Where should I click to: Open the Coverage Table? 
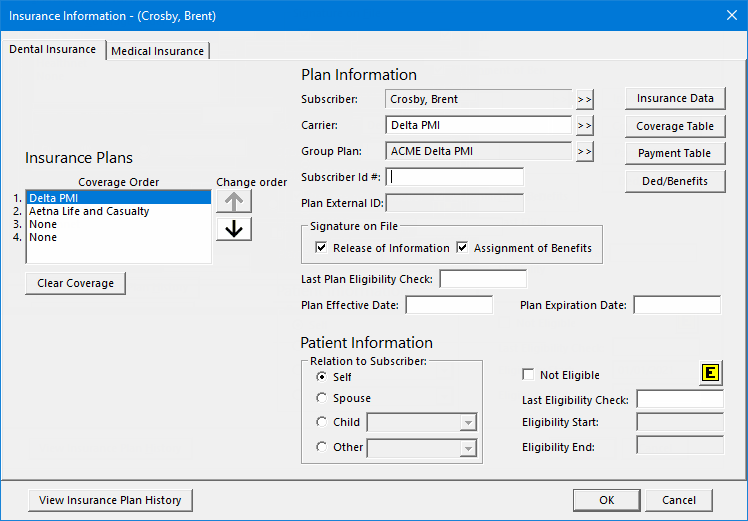point(675,126)
